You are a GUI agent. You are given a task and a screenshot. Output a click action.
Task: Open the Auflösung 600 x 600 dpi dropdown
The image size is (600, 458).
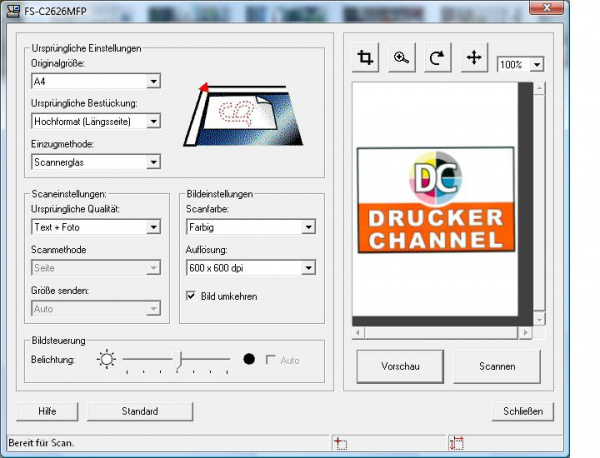click(251, 268)
